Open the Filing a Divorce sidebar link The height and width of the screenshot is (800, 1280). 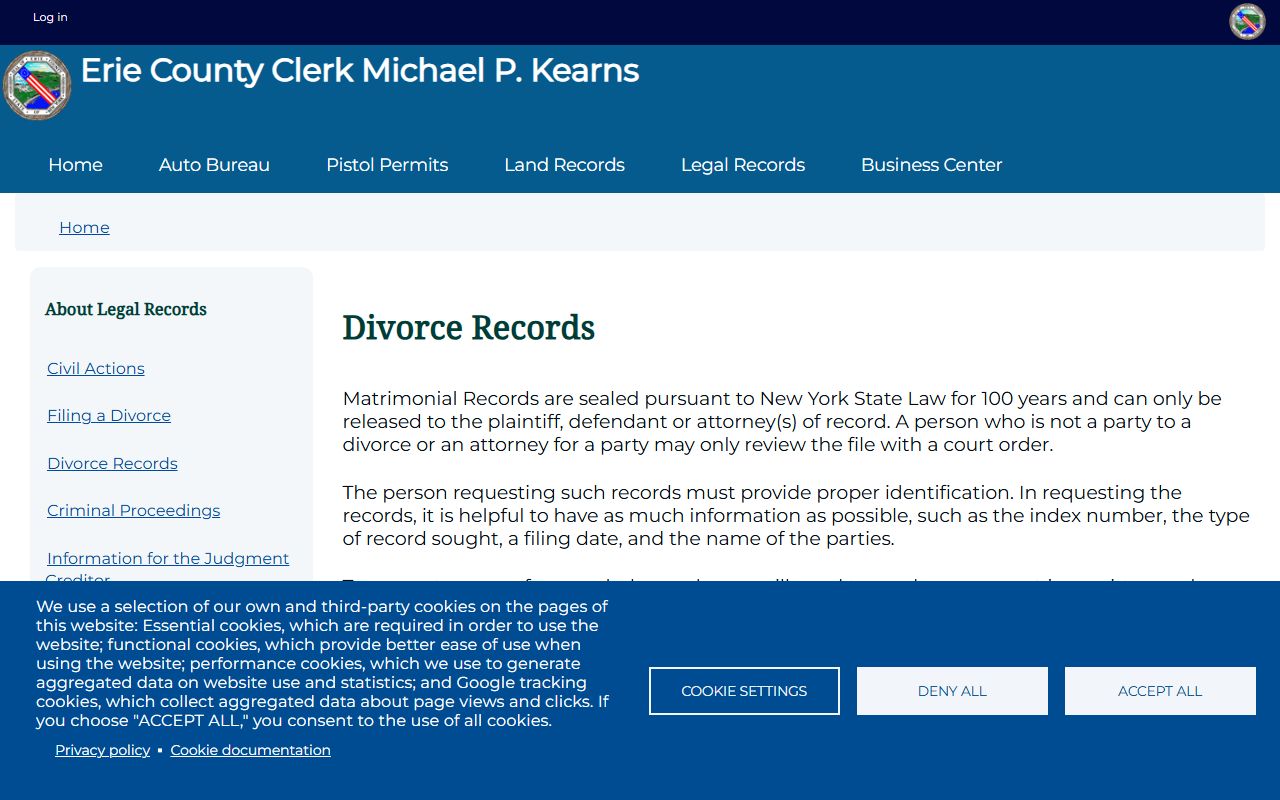109,416
